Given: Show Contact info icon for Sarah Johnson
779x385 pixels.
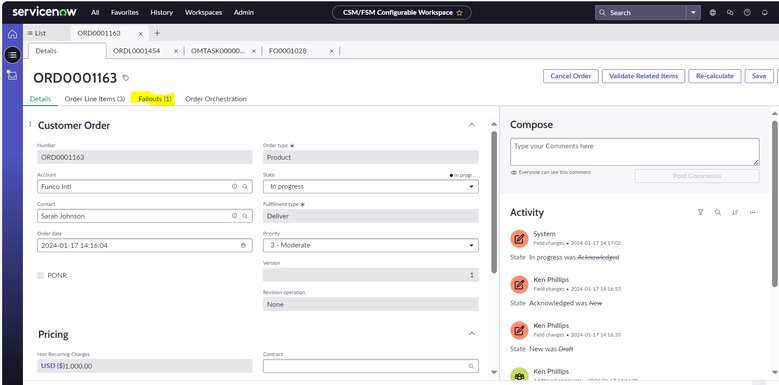Looking at the screenshot, I should 234,216.
